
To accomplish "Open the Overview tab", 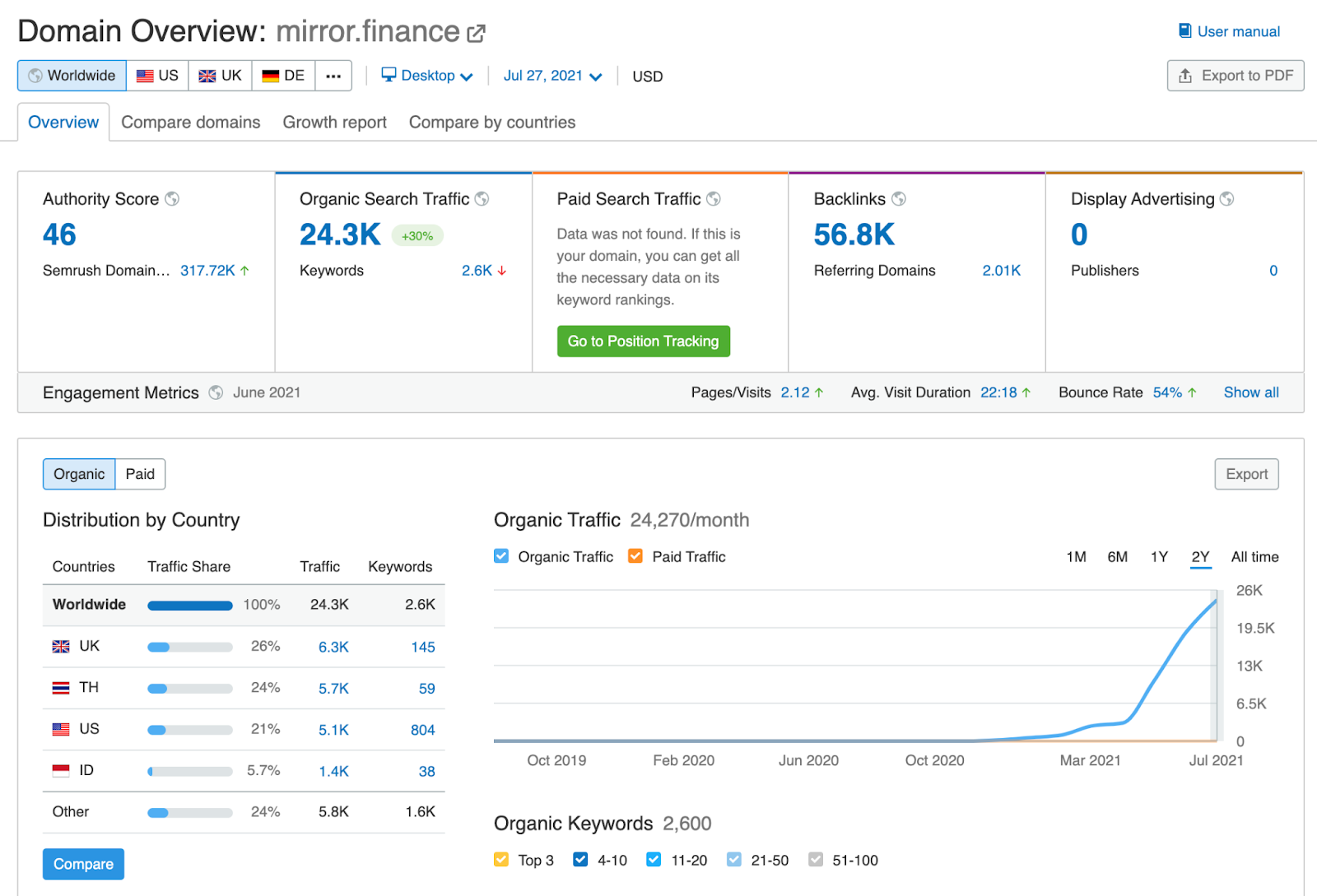I will tap(63, 123).
